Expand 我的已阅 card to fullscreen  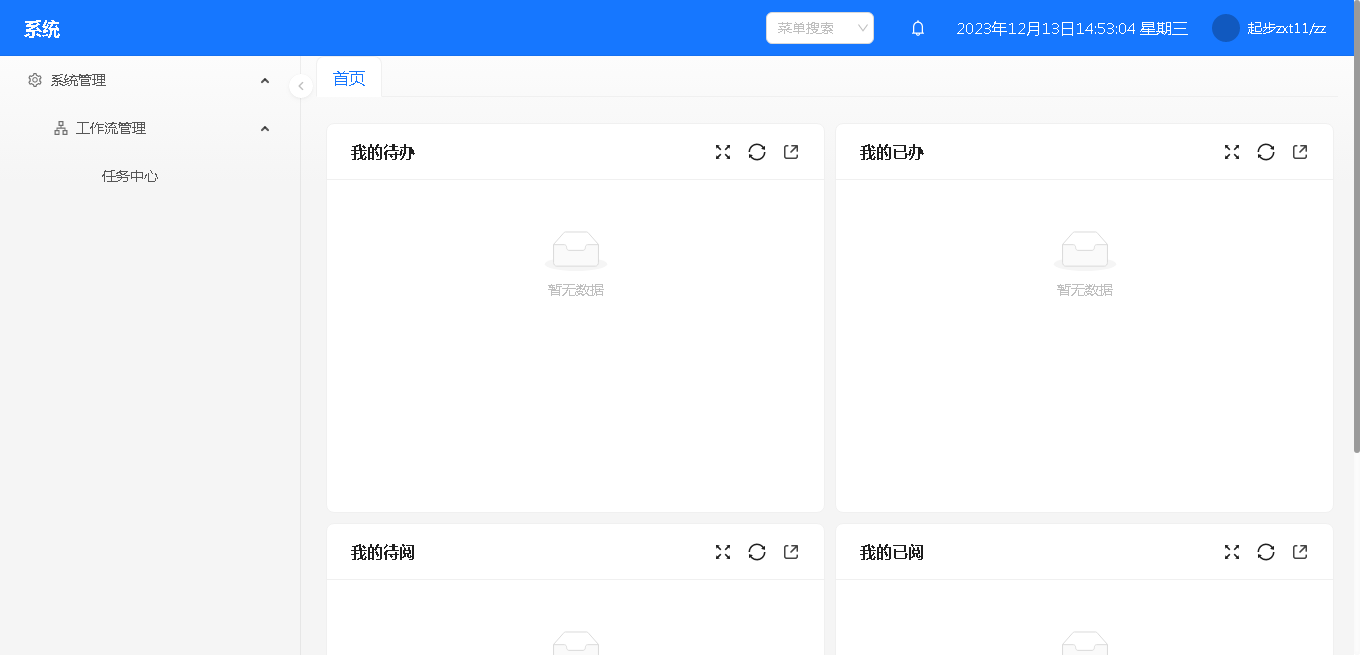pyautogui.click(x=1232, y=552)
